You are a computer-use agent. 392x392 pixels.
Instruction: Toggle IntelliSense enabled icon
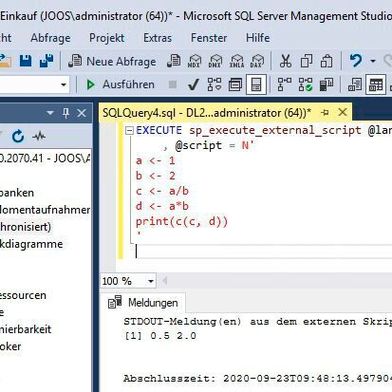(256, 85)
